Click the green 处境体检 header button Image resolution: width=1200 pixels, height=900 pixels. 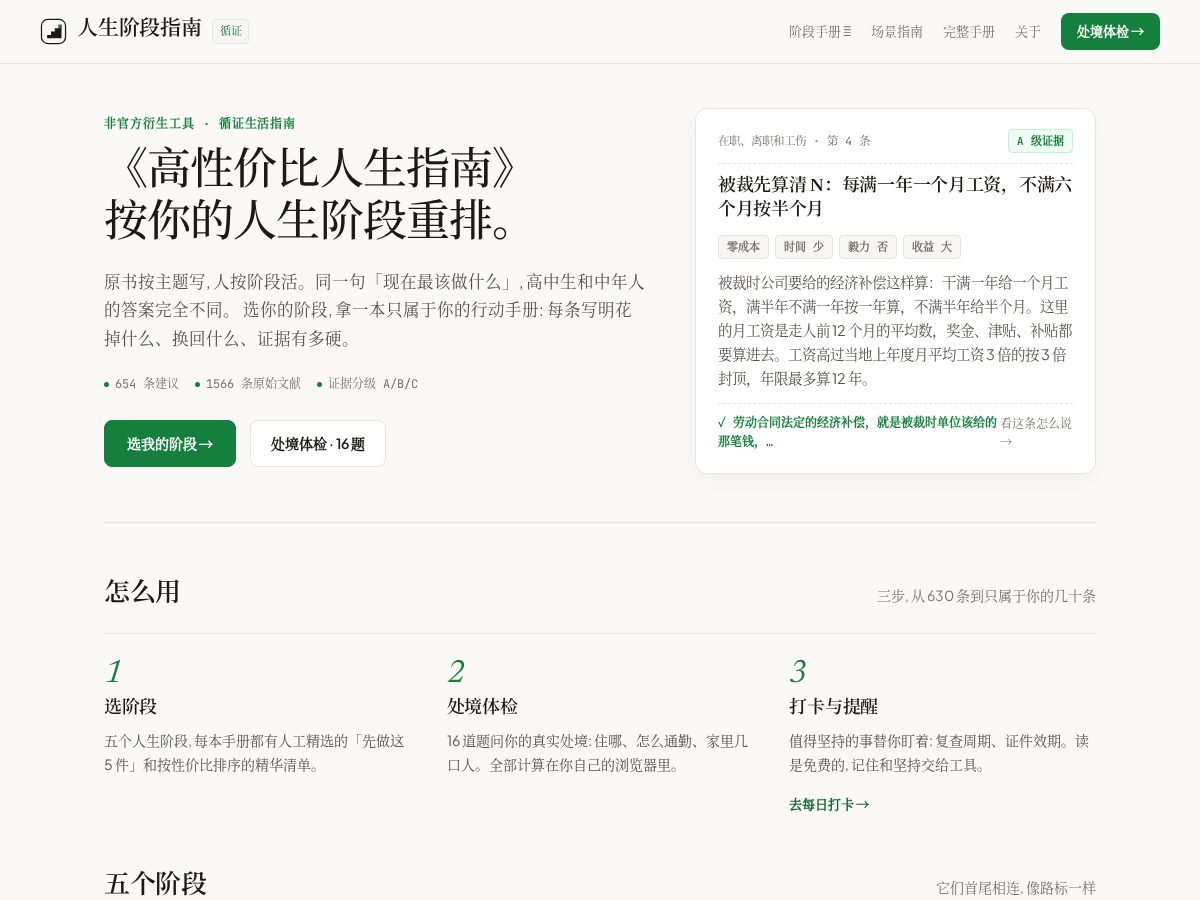pos(1110,31)
